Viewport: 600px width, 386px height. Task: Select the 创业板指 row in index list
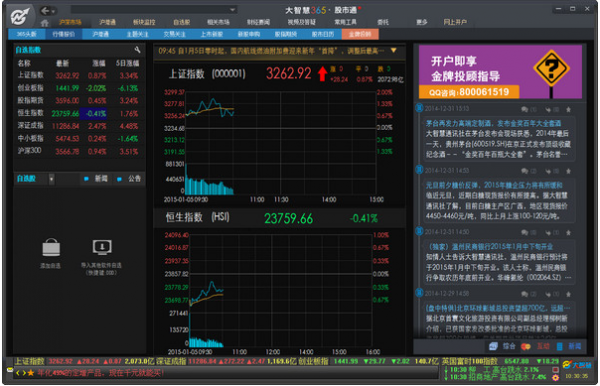(x=78, y=88)
